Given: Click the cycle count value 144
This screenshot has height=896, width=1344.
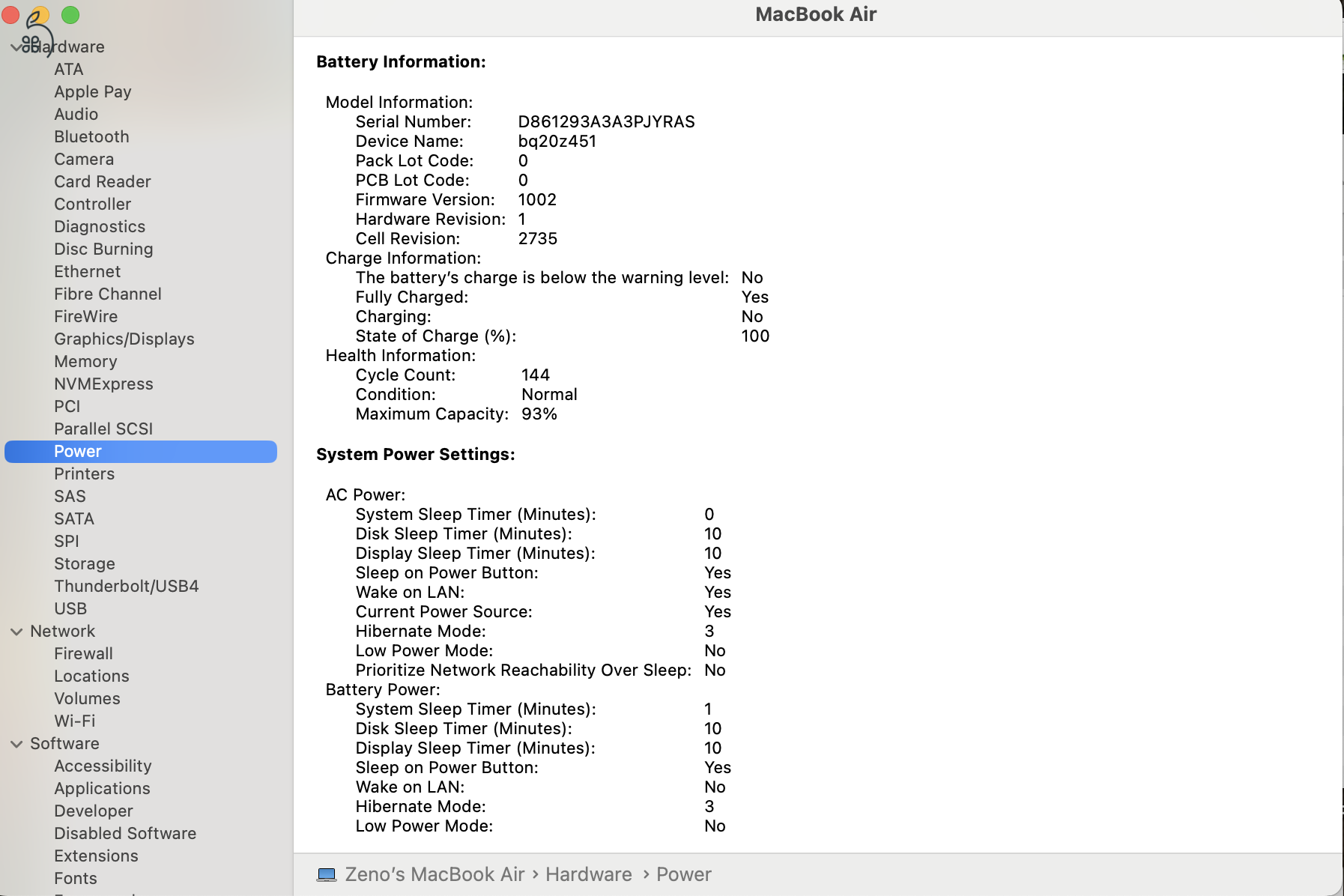Looking at the screenshot, I should [536, 375].
